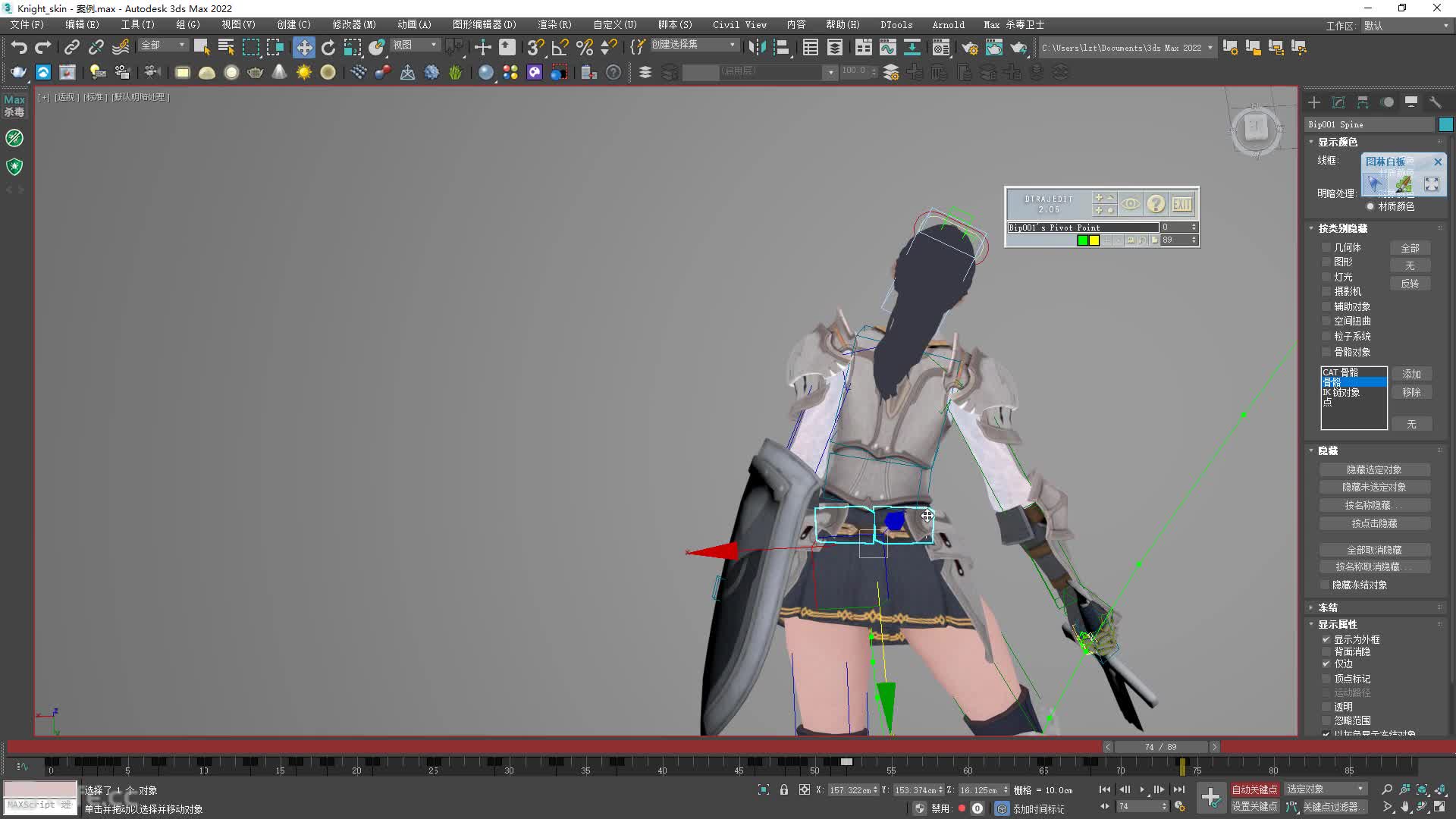Toggle the 自动关键点 auto key button
1456x819 pixels.
(x=1254, y=789)
